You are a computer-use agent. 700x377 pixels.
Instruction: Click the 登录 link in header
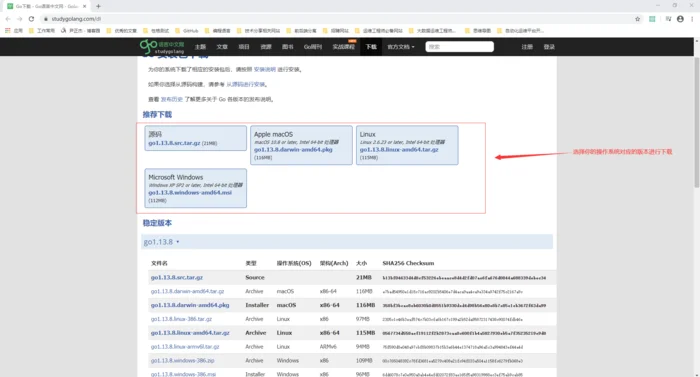click(549, 46)
